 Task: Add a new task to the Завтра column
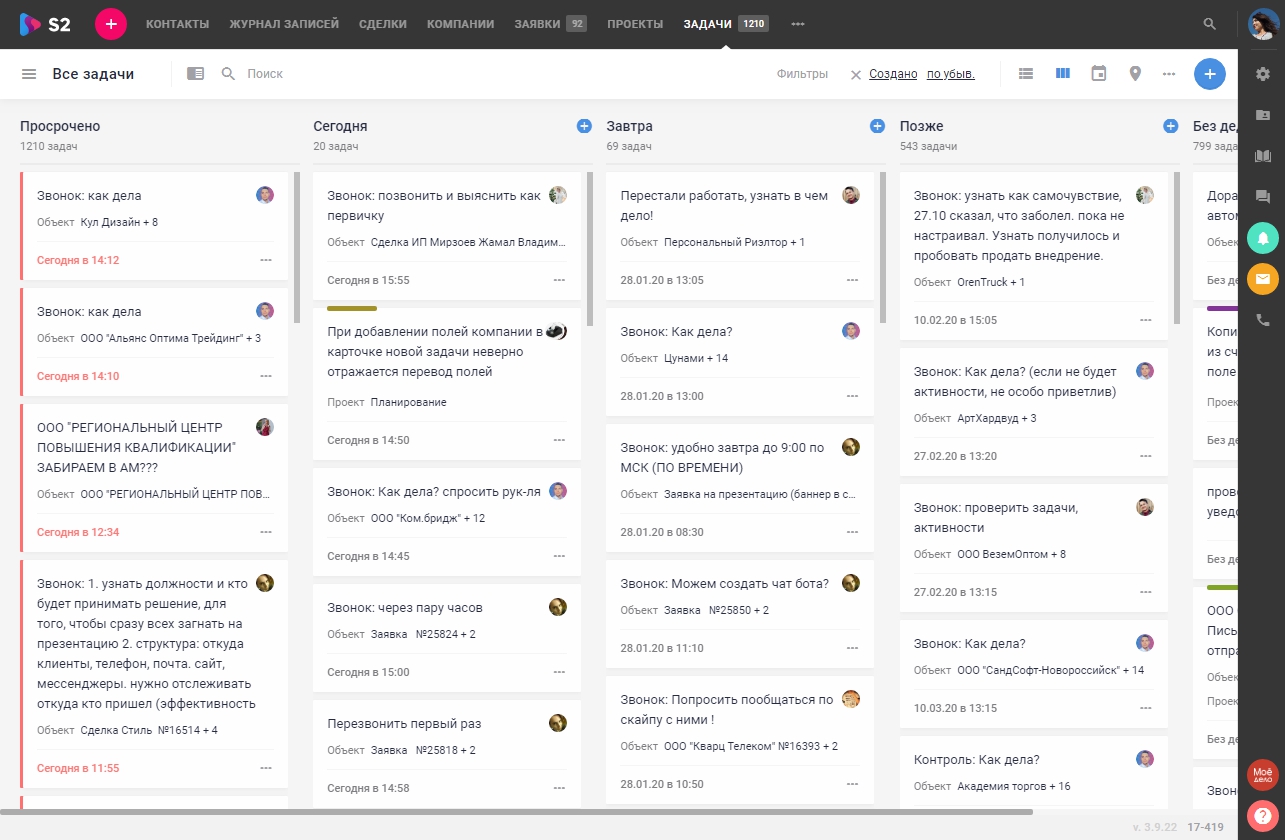pos(877,125)
